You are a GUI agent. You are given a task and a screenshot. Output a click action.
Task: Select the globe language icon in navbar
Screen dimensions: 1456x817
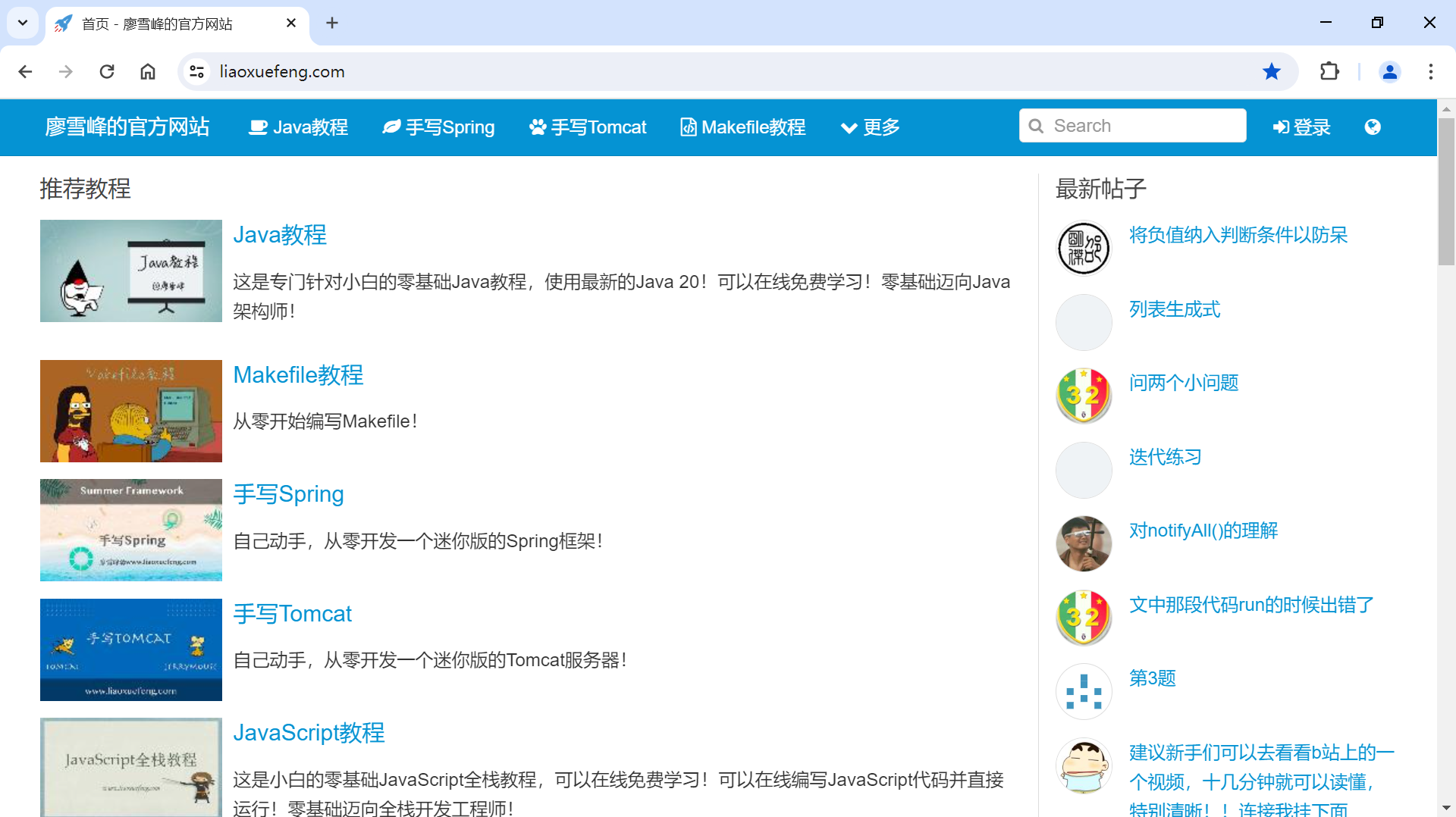[1373, 127]
